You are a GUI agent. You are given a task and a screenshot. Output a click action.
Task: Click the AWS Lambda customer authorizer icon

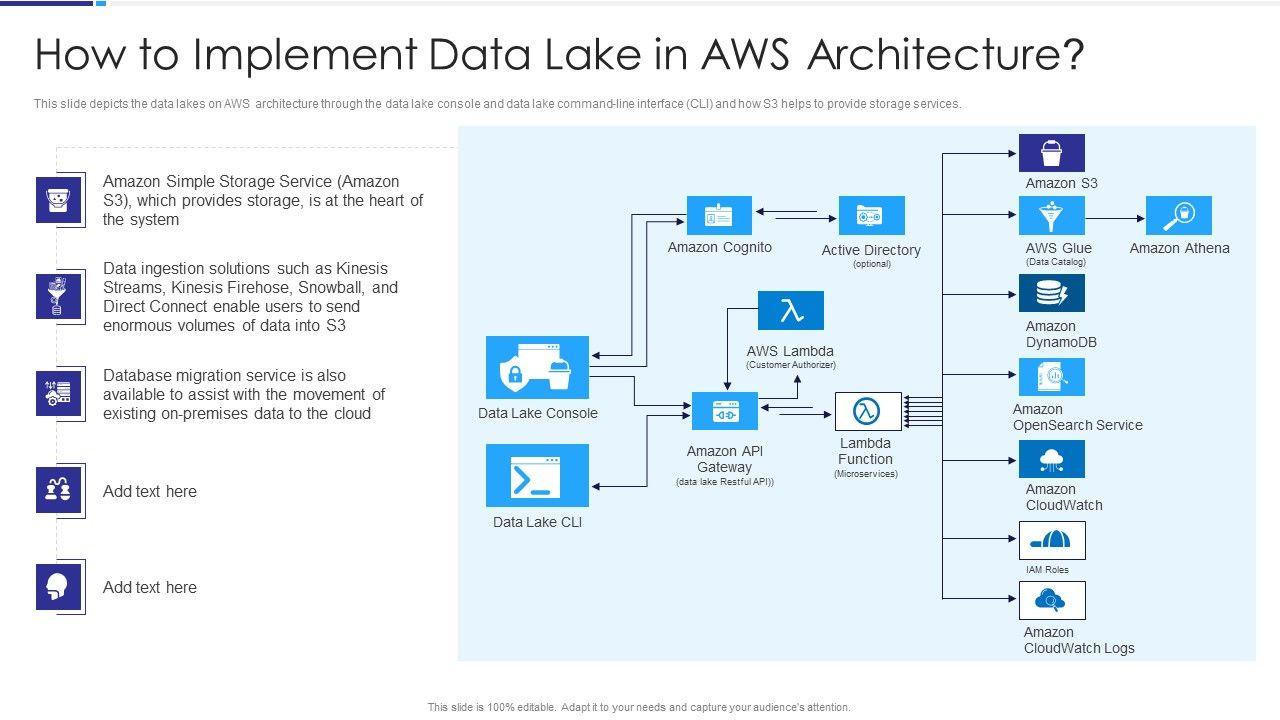790,311
